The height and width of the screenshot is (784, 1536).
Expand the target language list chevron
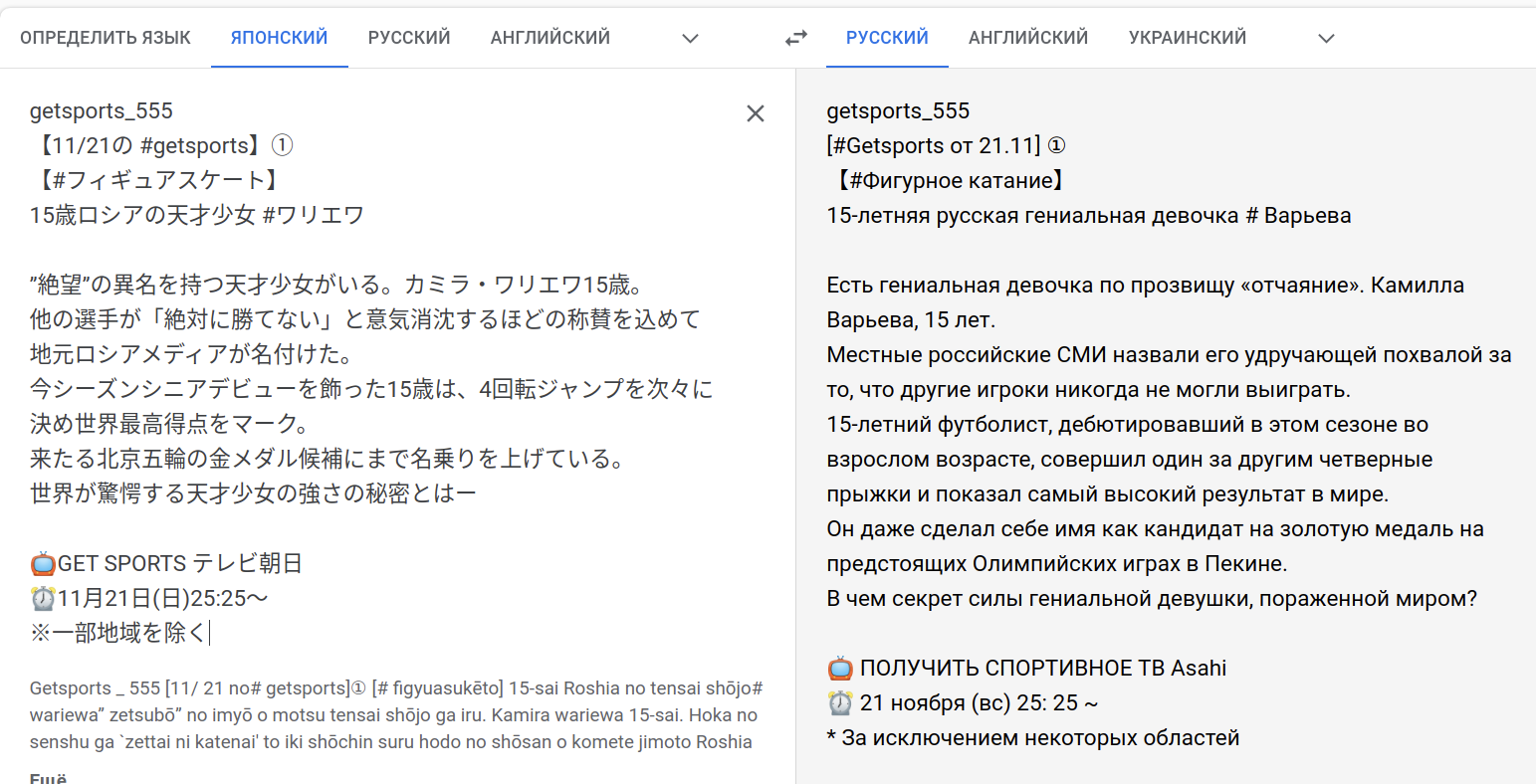[x=1325, y=38]
